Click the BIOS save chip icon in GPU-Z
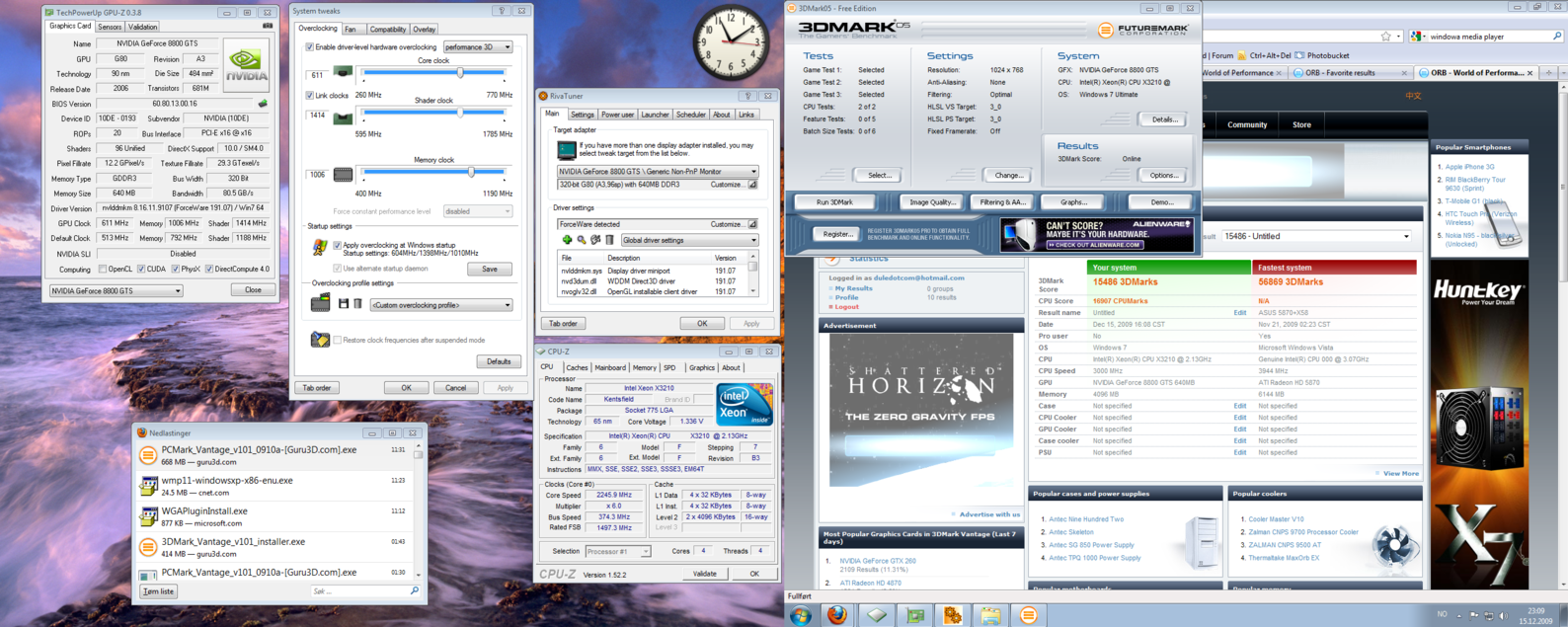This screenshot has width=1568, height=627. pos(263,103)
